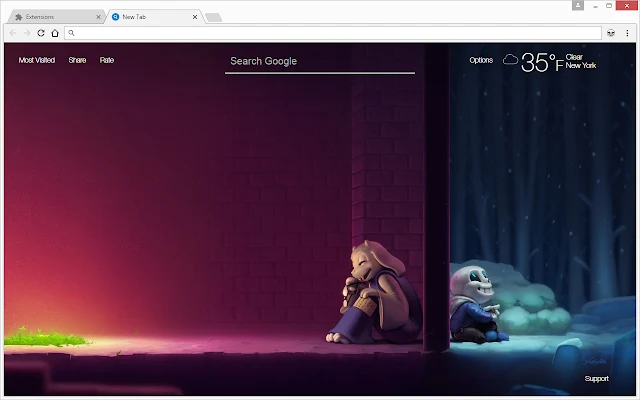The image size is (640, 400).
Task: Click the browser address bar
Action: click(333, 33)
